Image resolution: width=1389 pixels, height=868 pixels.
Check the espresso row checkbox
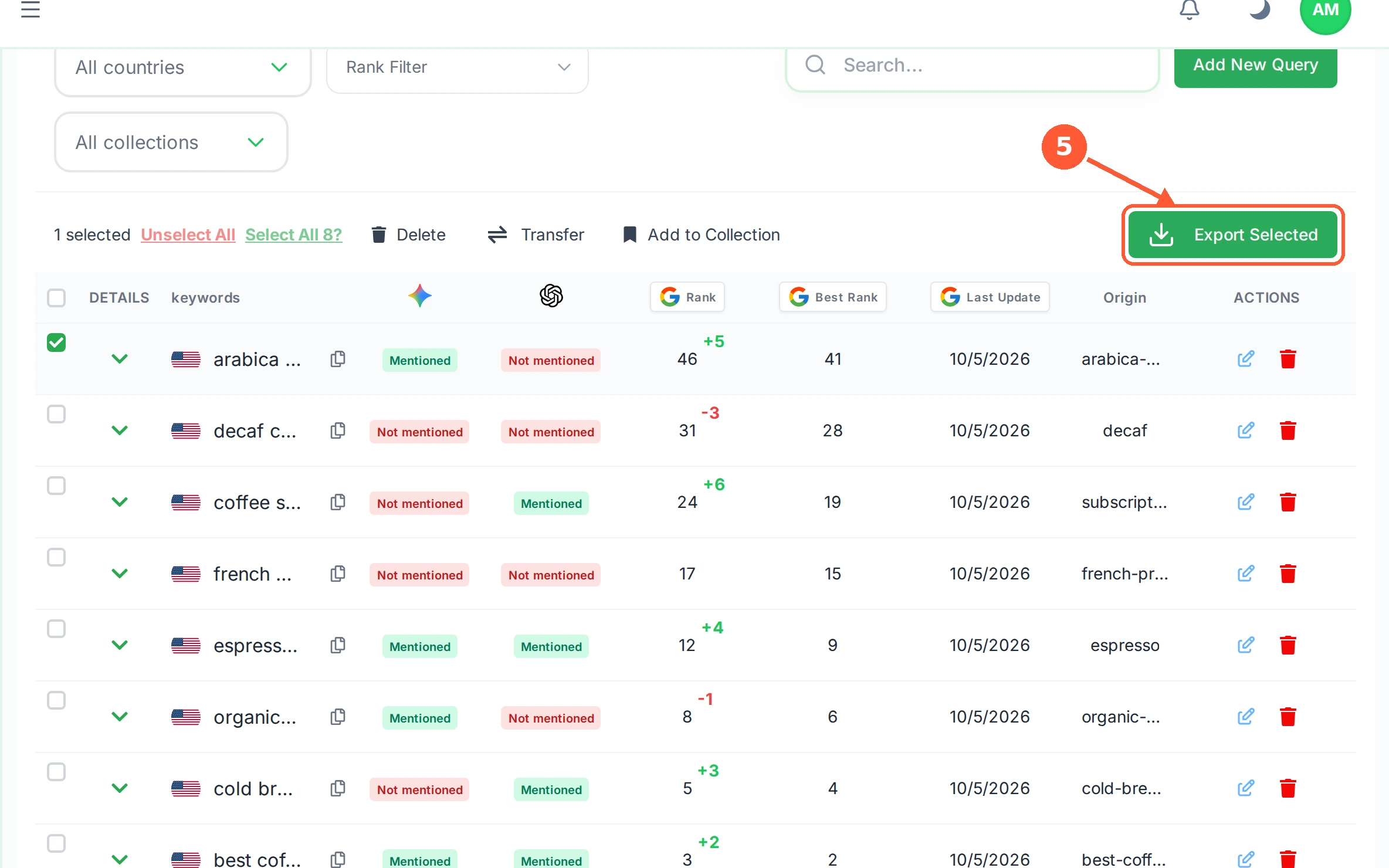tap(56, 629)
